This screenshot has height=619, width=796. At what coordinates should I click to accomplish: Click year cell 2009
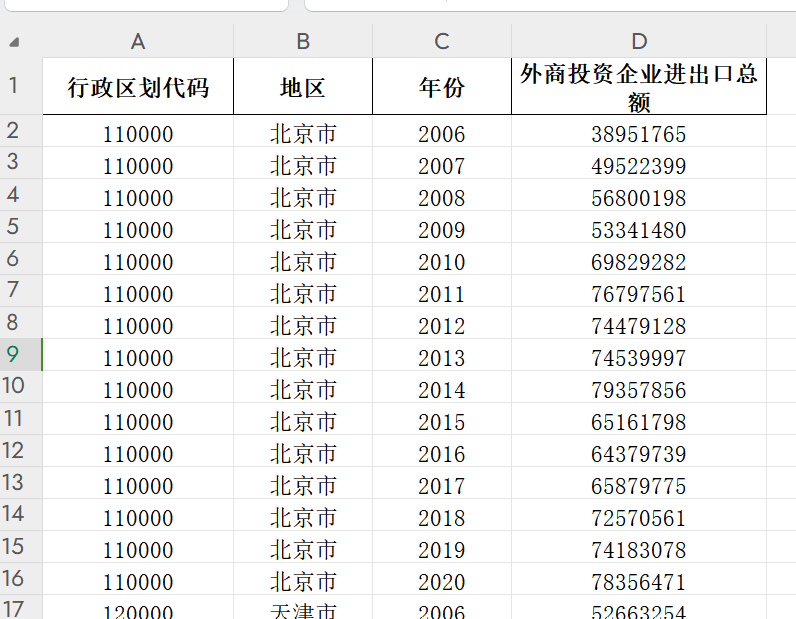(x=442, y=227)
